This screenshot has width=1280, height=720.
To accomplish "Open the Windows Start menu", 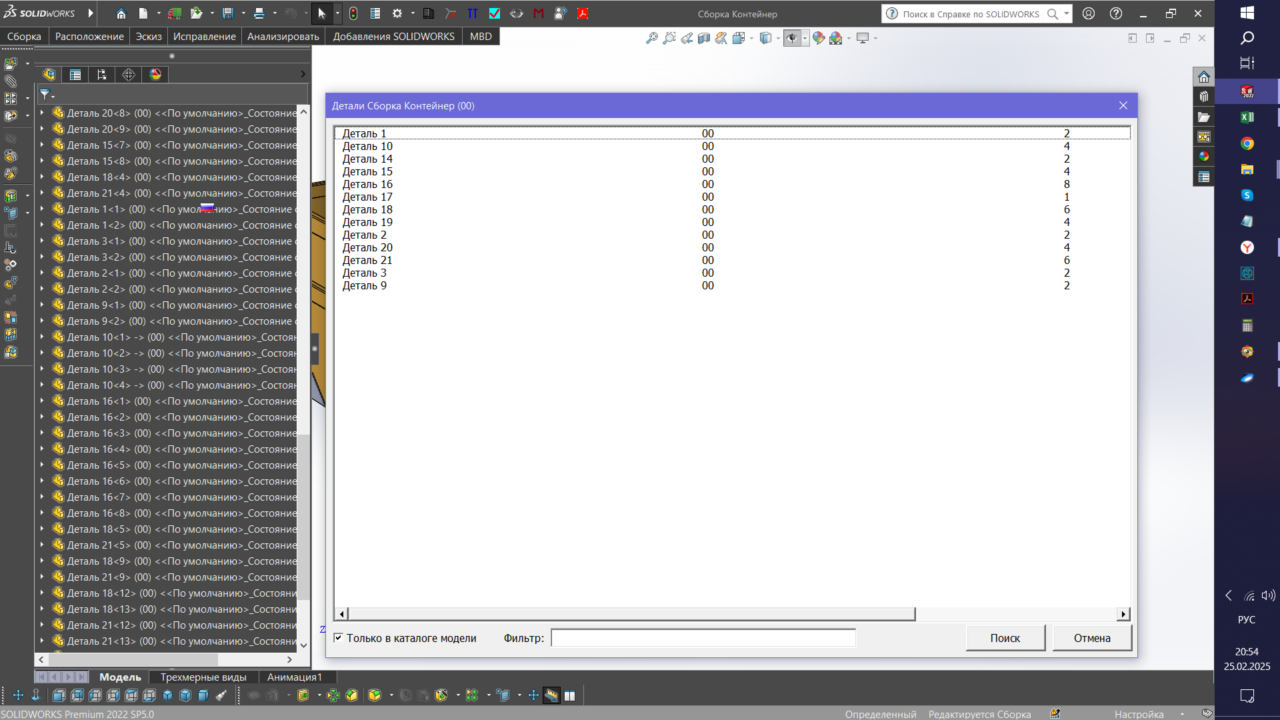I will tap(1247, 13).
